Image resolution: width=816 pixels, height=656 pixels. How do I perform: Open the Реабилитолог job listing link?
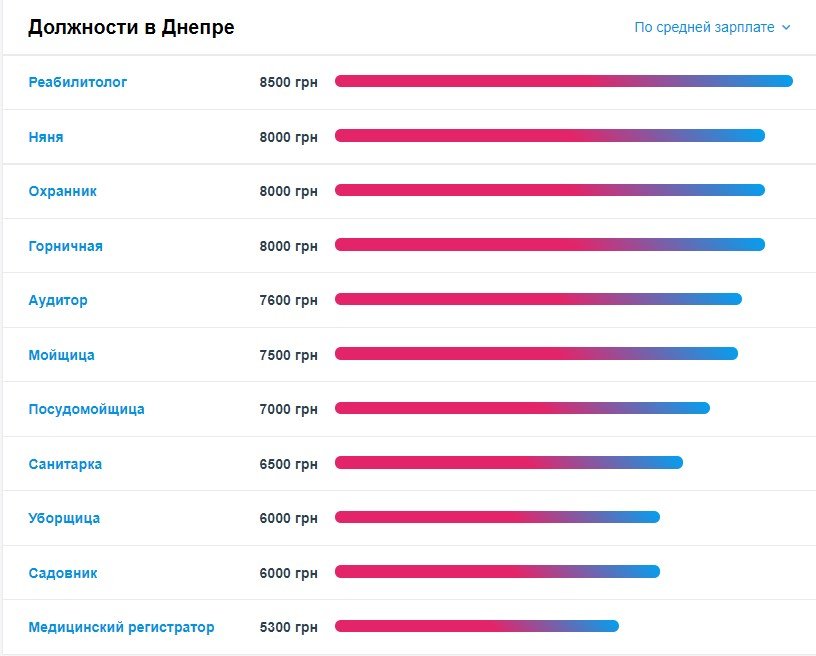[76, 82]
